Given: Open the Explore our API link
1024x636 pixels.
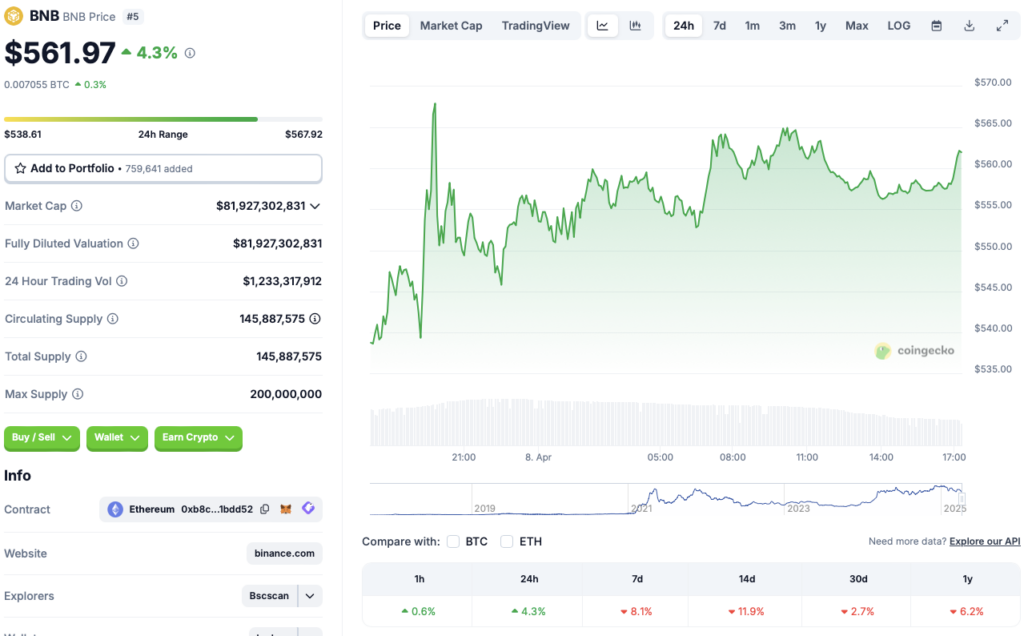Looking at the screenshot, I should 984,541.
